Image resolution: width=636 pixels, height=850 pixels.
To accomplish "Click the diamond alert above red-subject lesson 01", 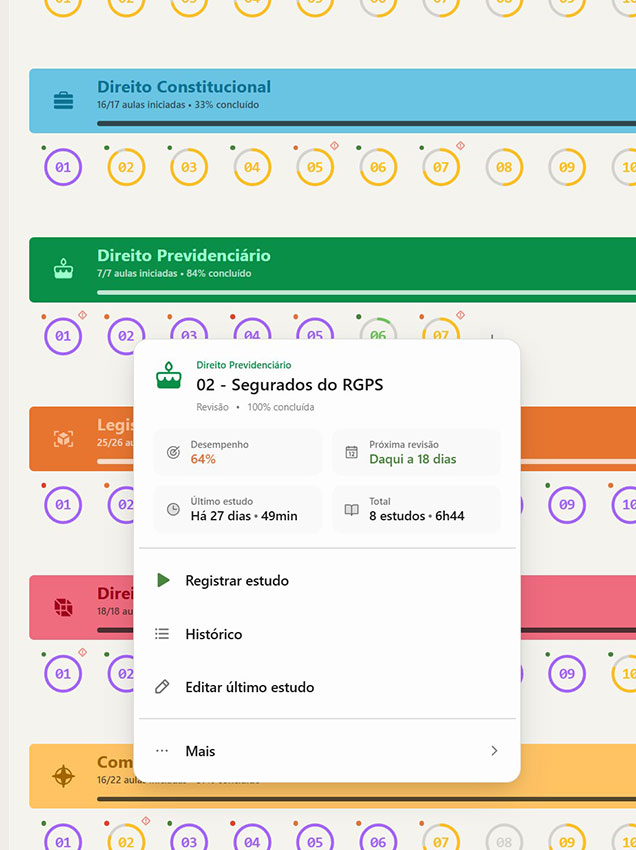I will pyautogui.click(x=82, y=652).
